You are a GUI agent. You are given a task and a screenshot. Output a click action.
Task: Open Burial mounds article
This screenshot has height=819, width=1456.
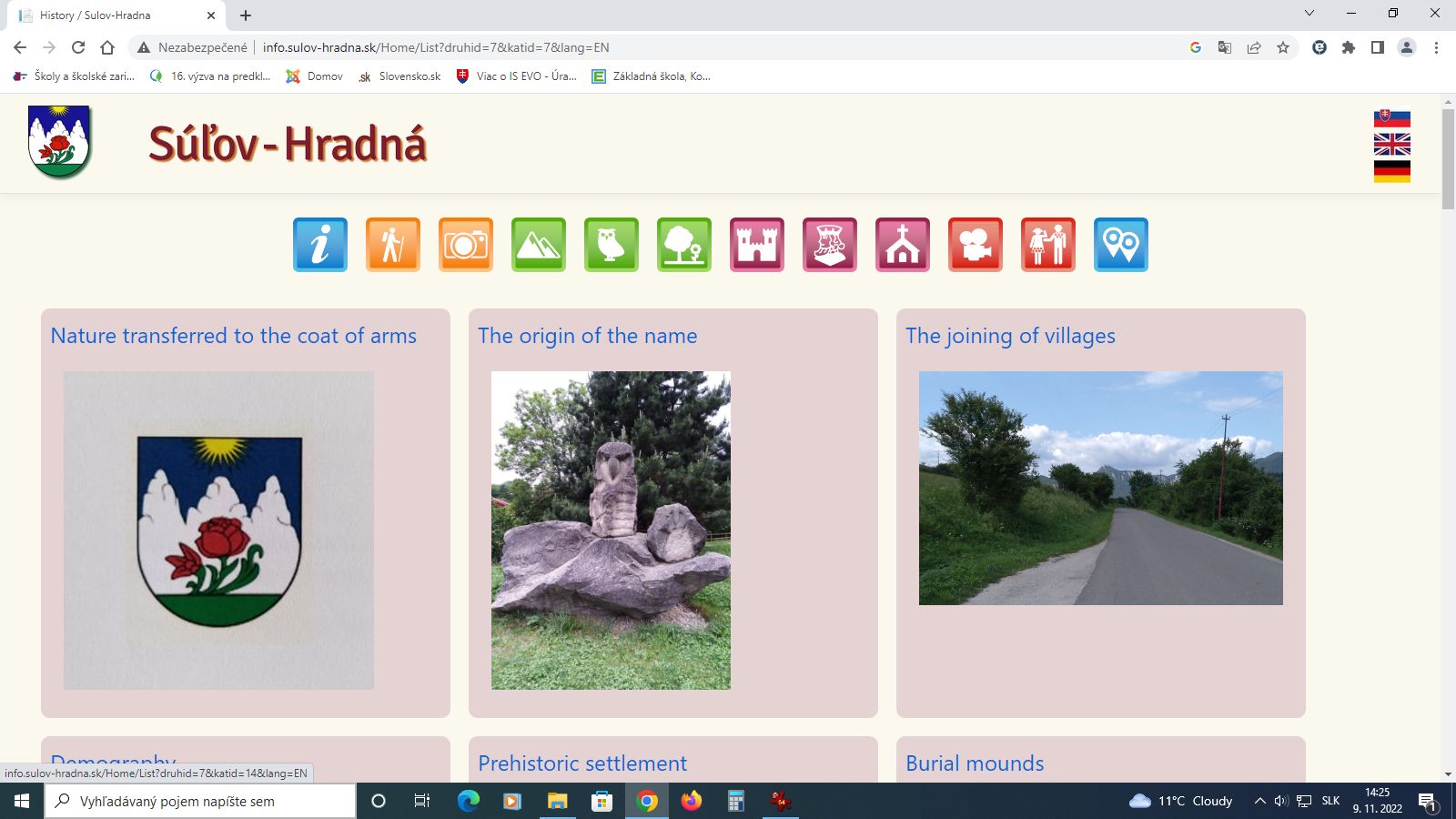(975, 763)
